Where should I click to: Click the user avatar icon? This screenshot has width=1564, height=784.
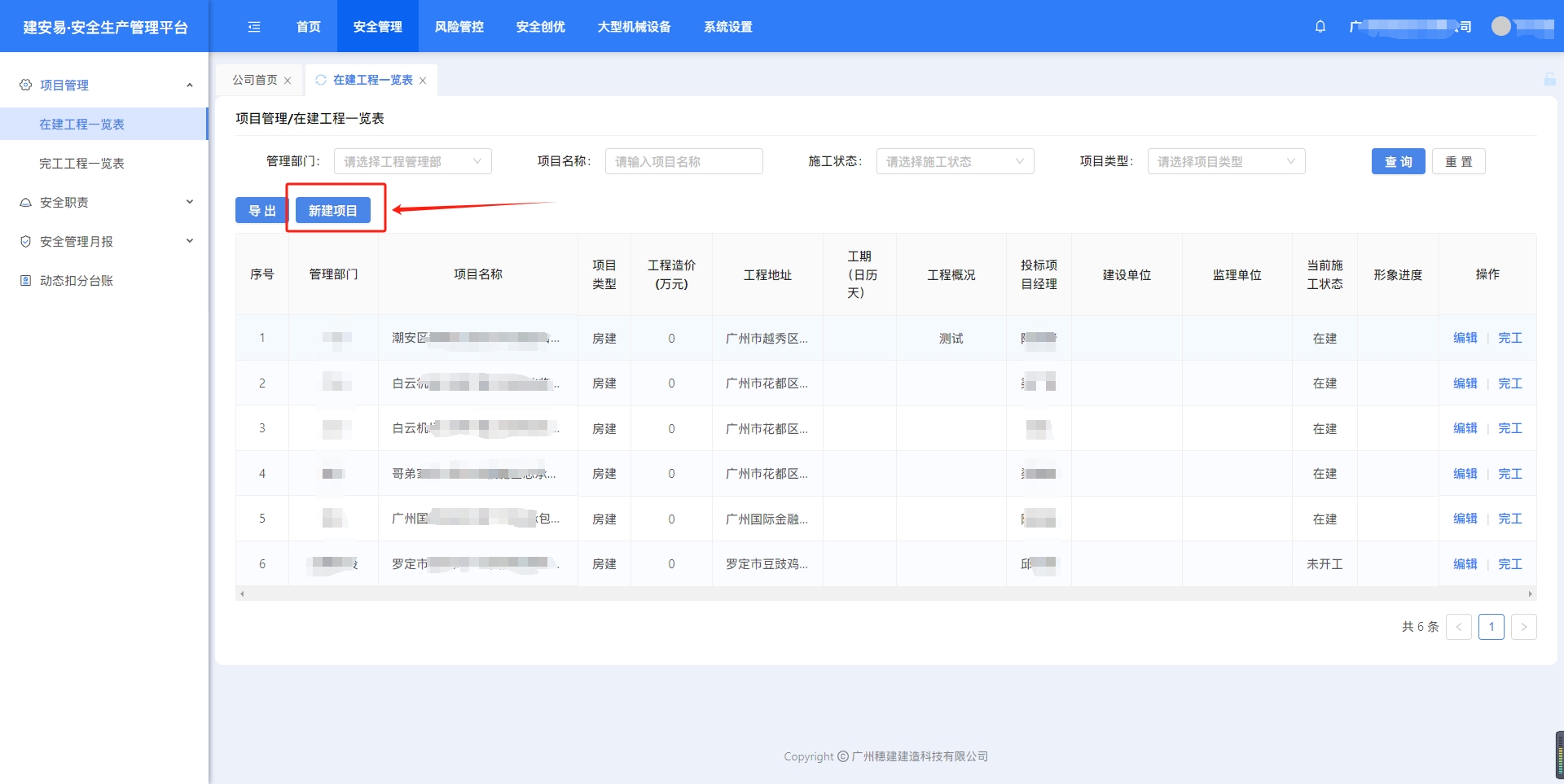[x=1500, y=26]
